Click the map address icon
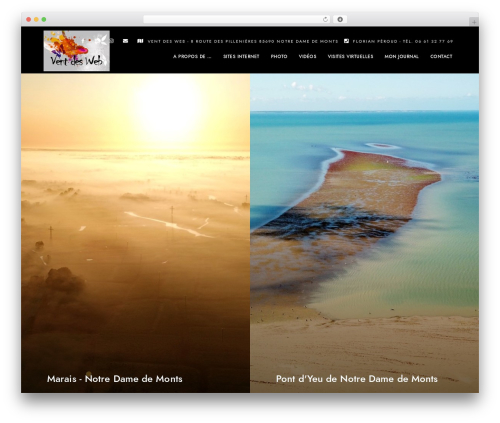500x423 pixels. coord(140,41)
